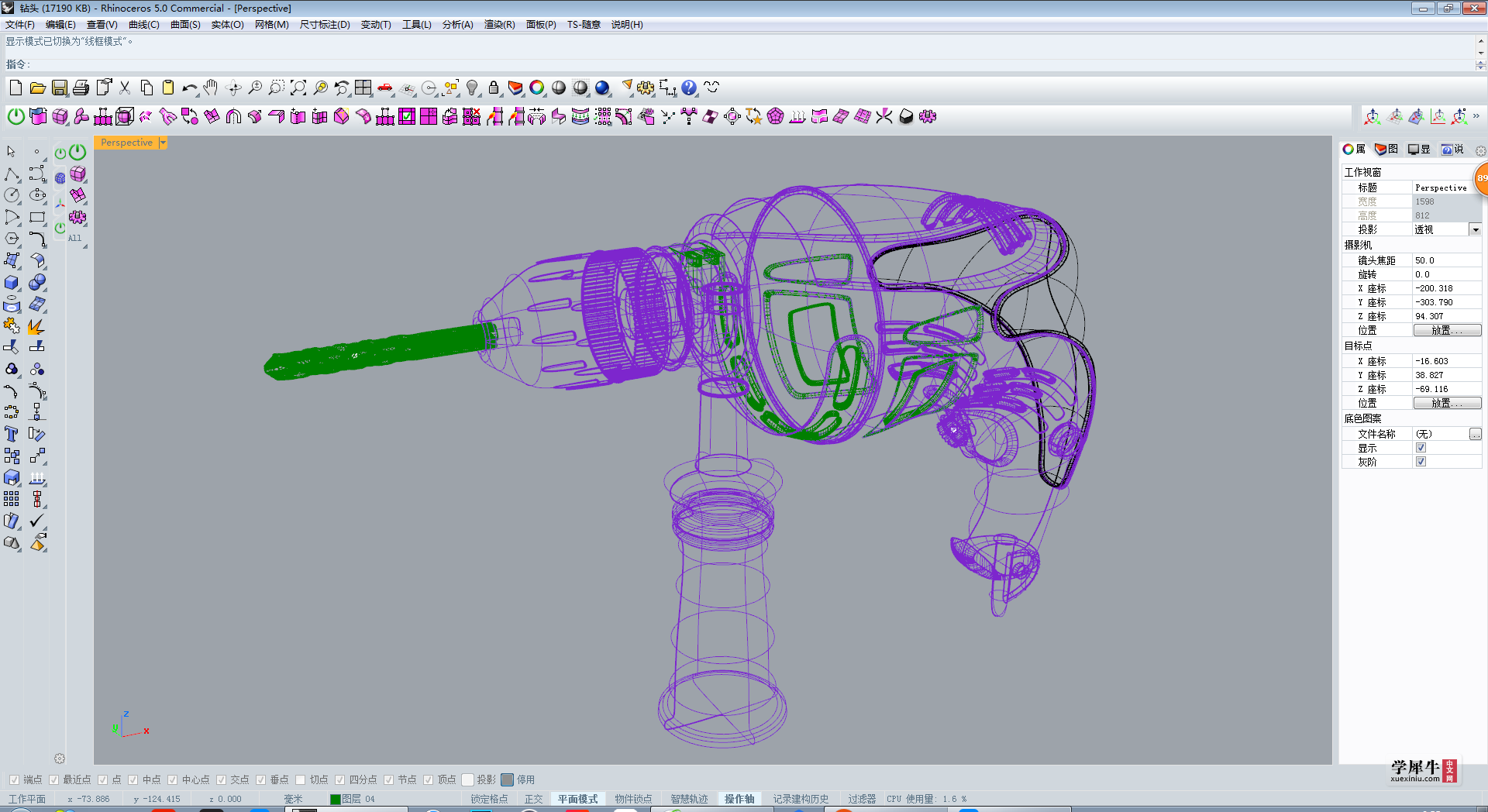1488x812 pixels.
Task: Toggle the 中心点 osnap checkbox
Action: [x=173, y=779]
